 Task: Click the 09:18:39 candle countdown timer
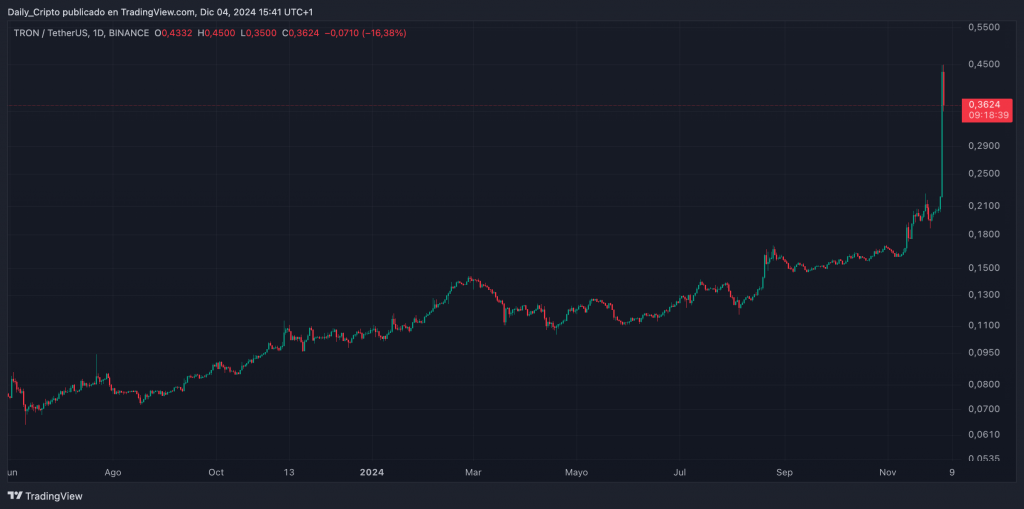[984, 116]
